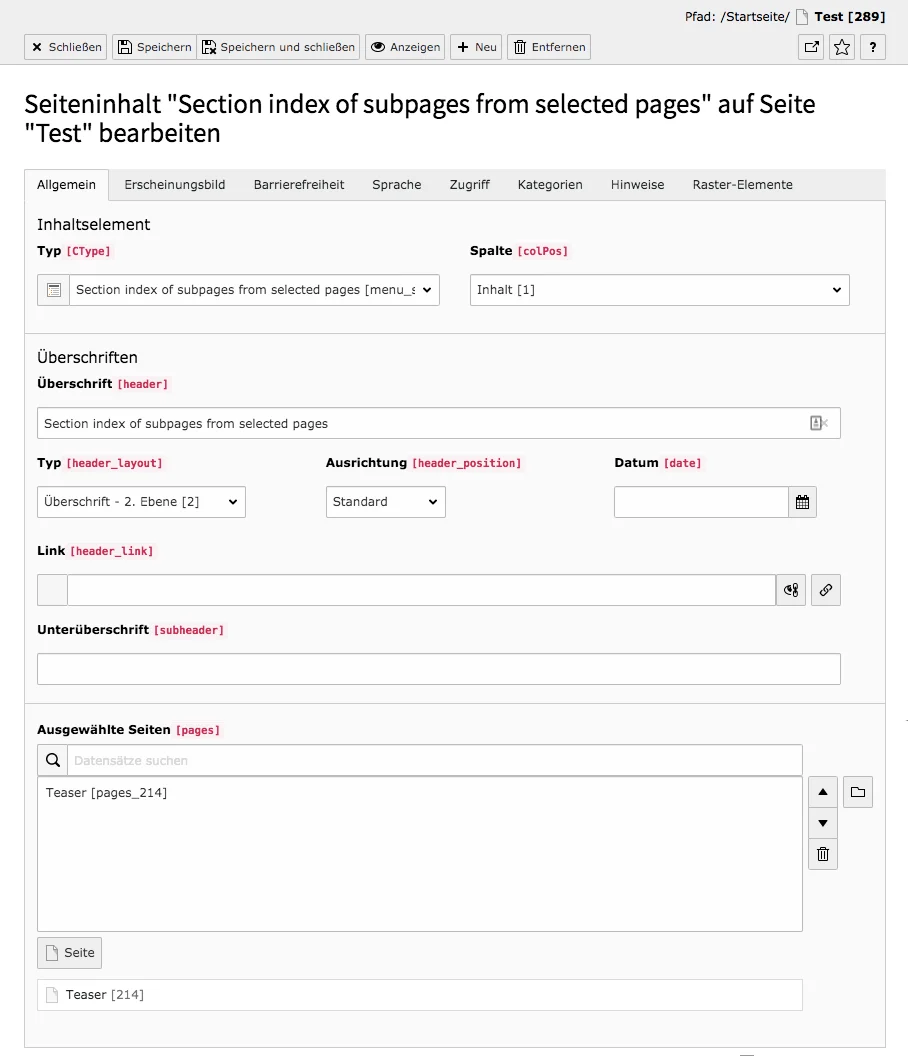Open the help question mark icon
Viewport: 908px width, 1056px height.
click(872, 46)
